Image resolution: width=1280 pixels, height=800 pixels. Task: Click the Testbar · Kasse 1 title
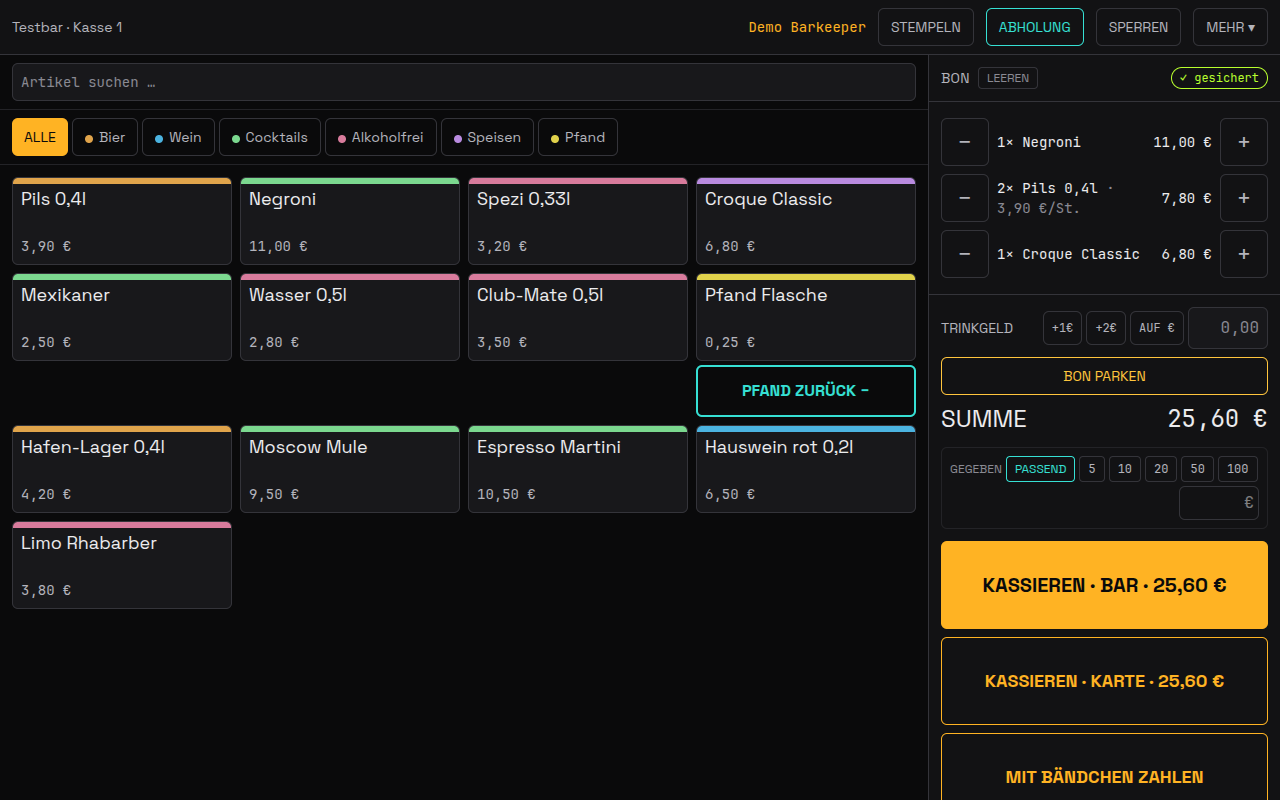(x=67, y=27)
